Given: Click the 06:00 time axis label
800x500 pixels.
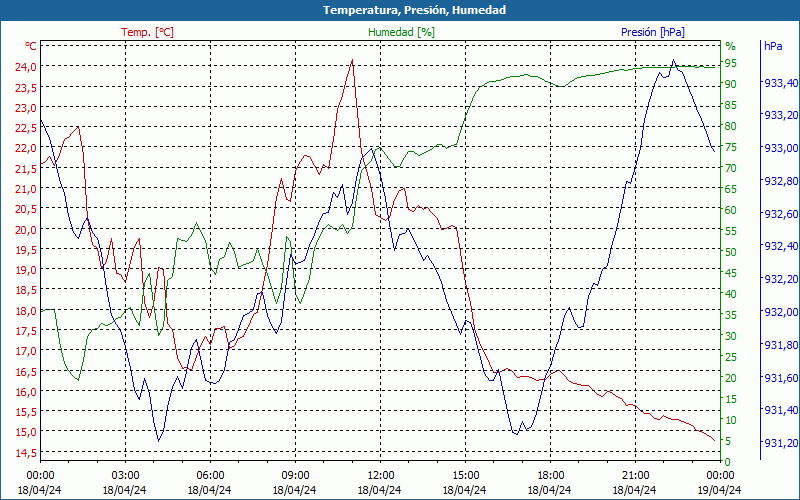Looking at the screenshot, I should 210,476.
